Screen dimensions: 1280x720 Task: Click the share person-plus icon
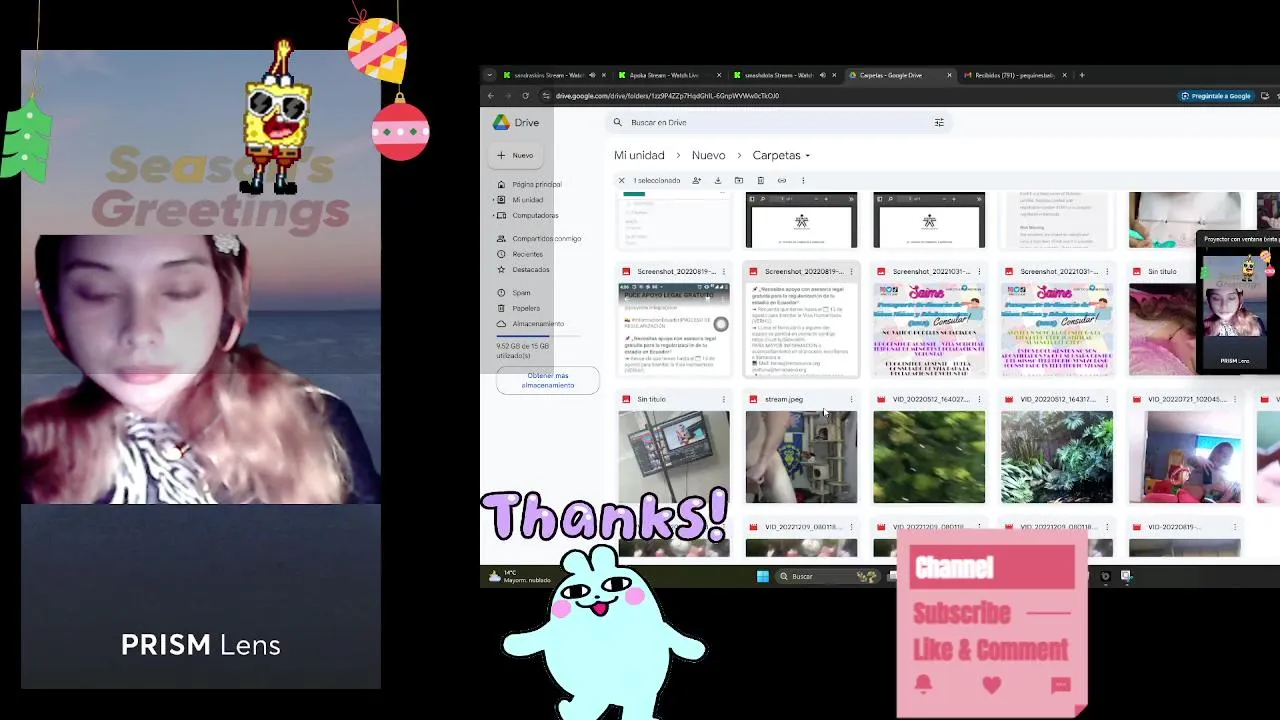point(696,180)
